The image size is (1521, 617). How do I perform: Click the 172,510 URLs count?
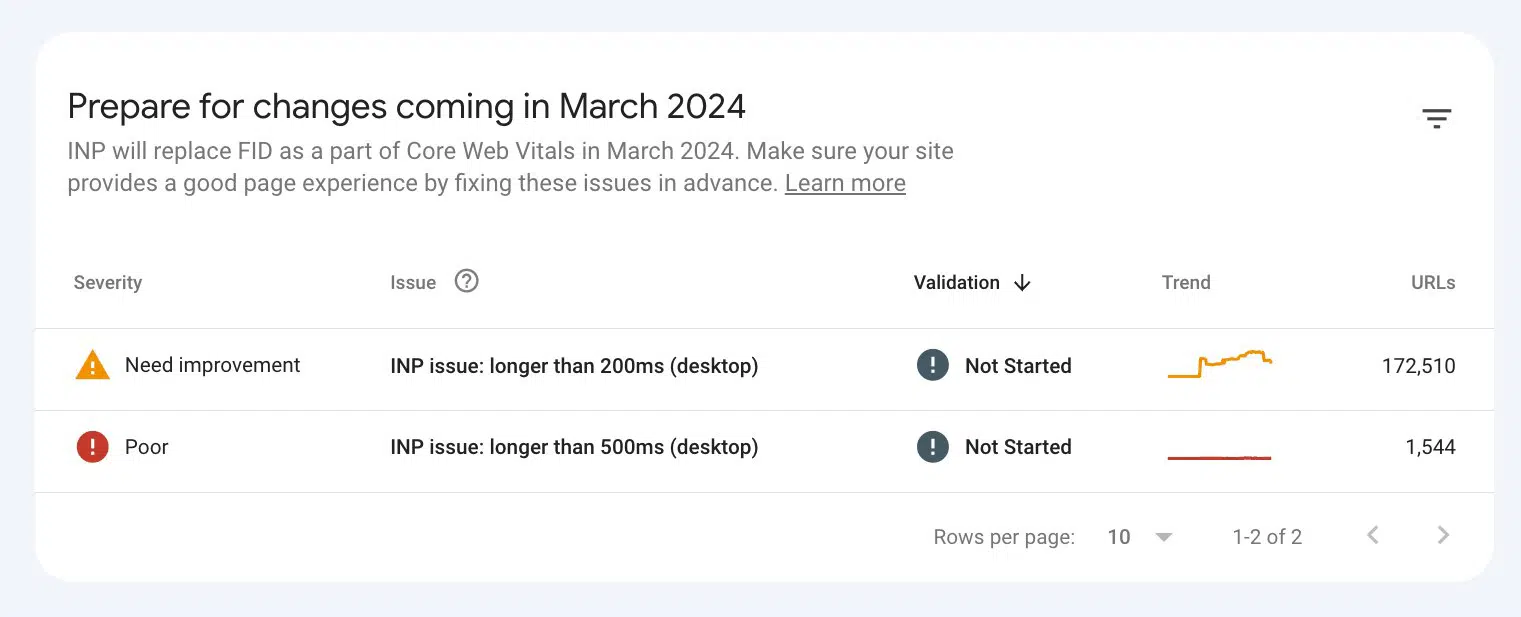click(x=1418, y=366)
